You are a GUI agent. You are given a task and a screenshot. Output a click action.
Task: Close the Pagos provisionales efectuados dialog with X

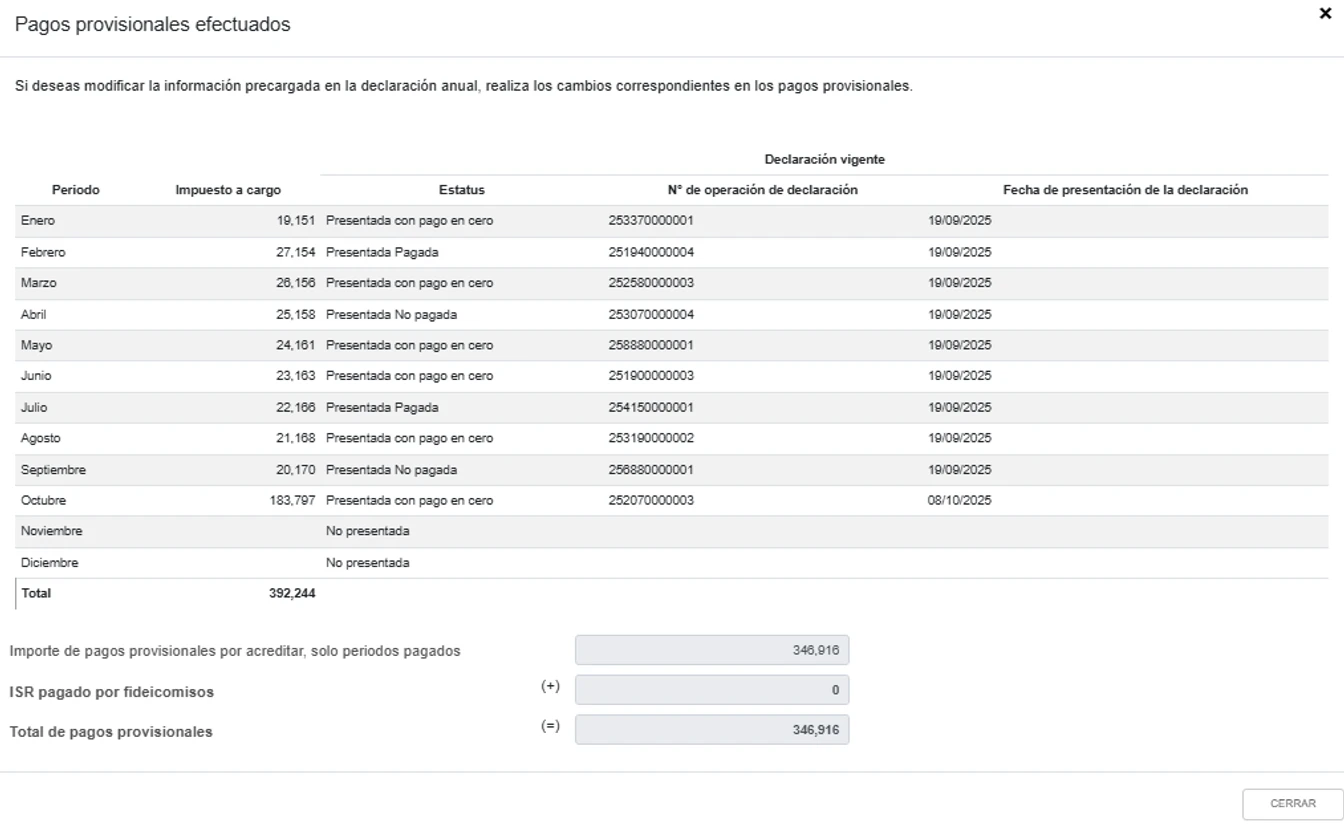pos(1325,14)
